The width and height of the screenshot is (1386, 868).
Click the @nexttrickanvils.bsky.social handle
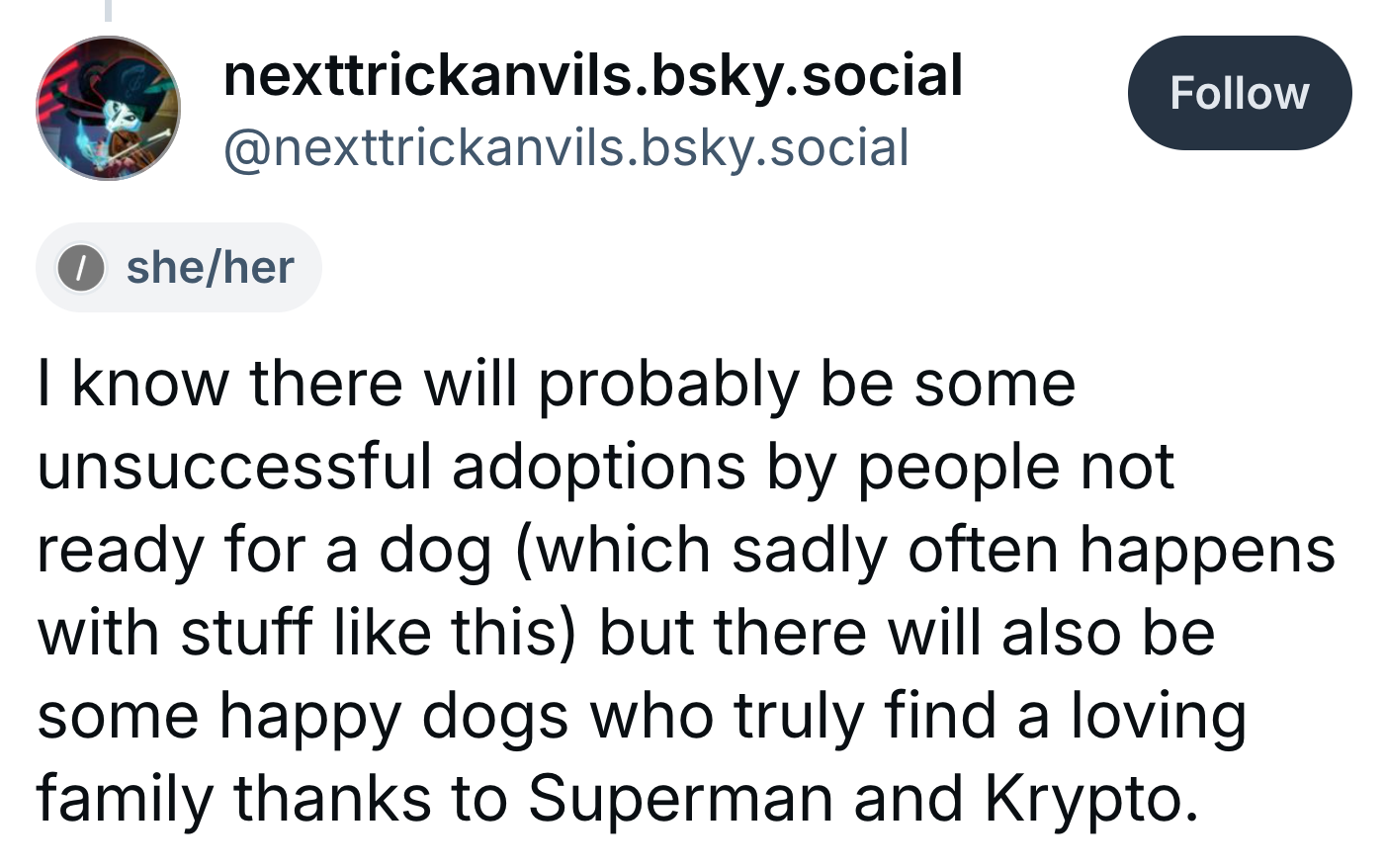[566, 148]
